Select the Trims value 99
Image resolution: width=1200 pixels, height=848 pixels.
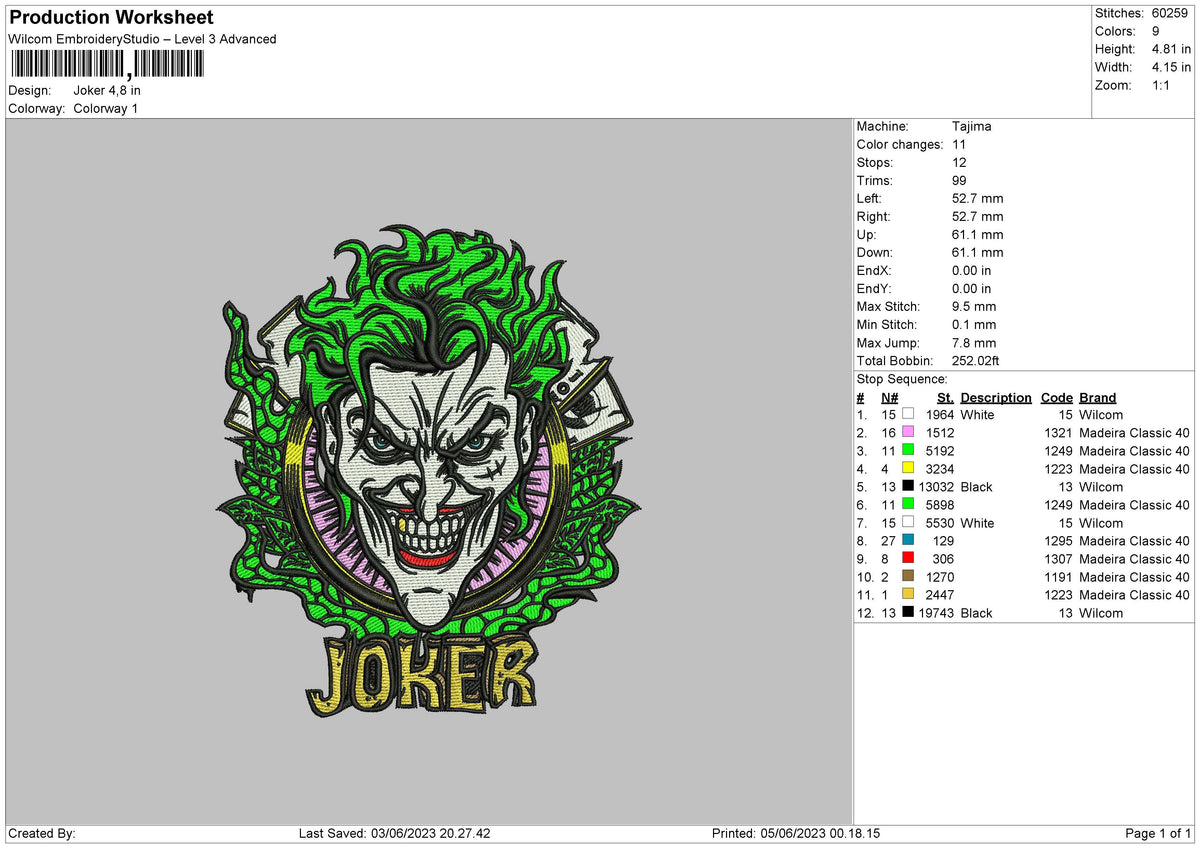960,181
